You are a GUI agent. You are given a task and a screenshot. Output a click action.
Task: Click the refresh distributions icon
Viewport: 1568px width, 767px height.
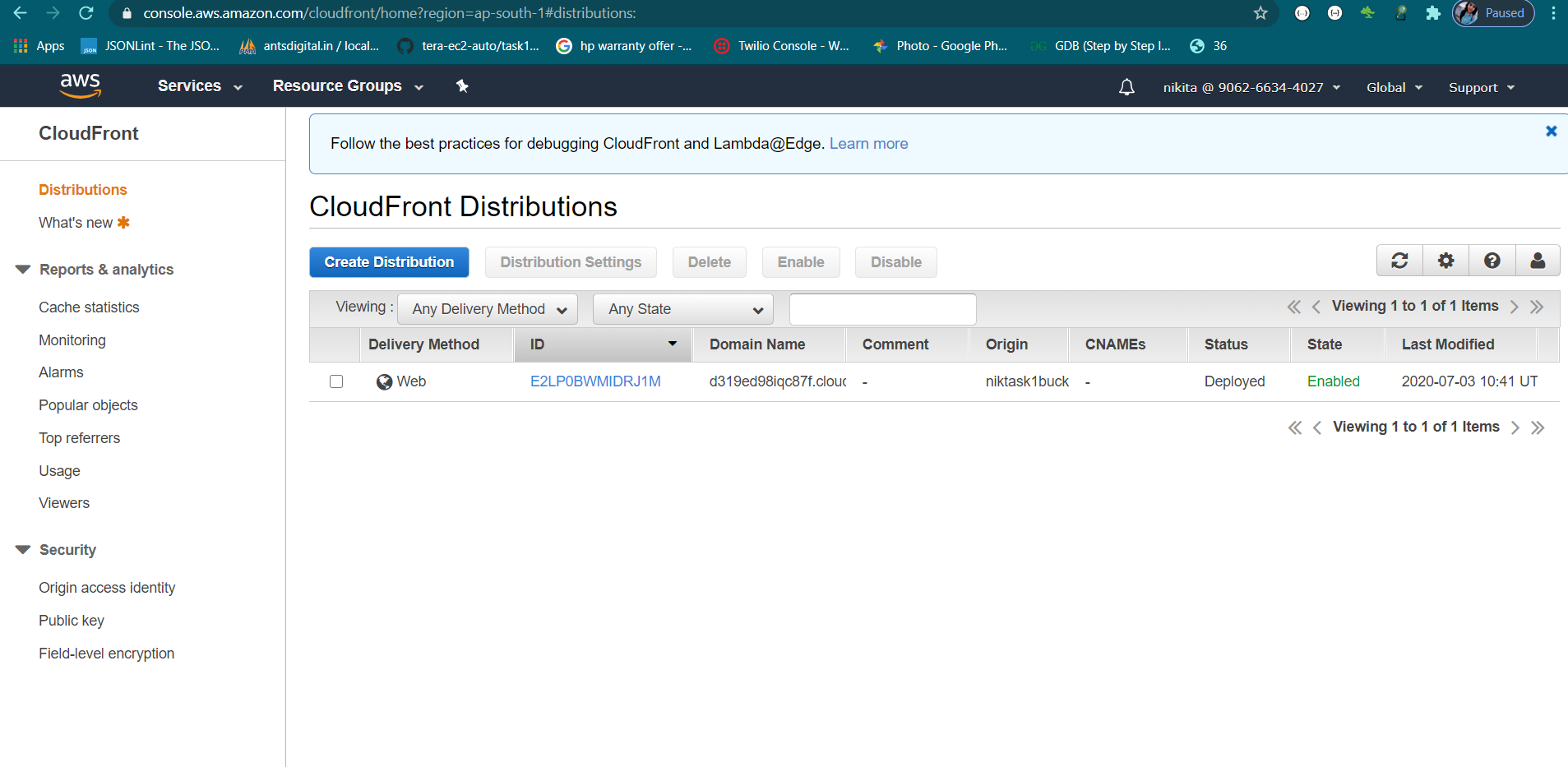[1399, 261]
